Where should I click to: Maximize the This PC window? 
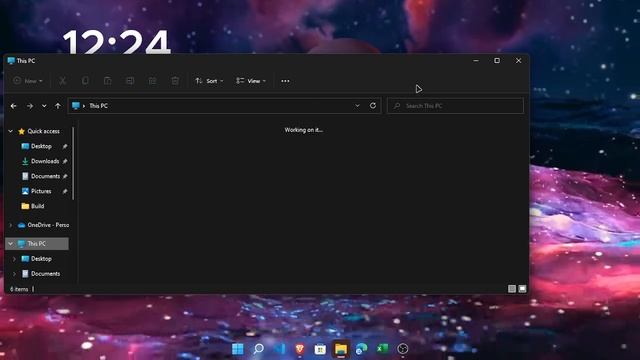pyautogui.click(x=497, y=60)
